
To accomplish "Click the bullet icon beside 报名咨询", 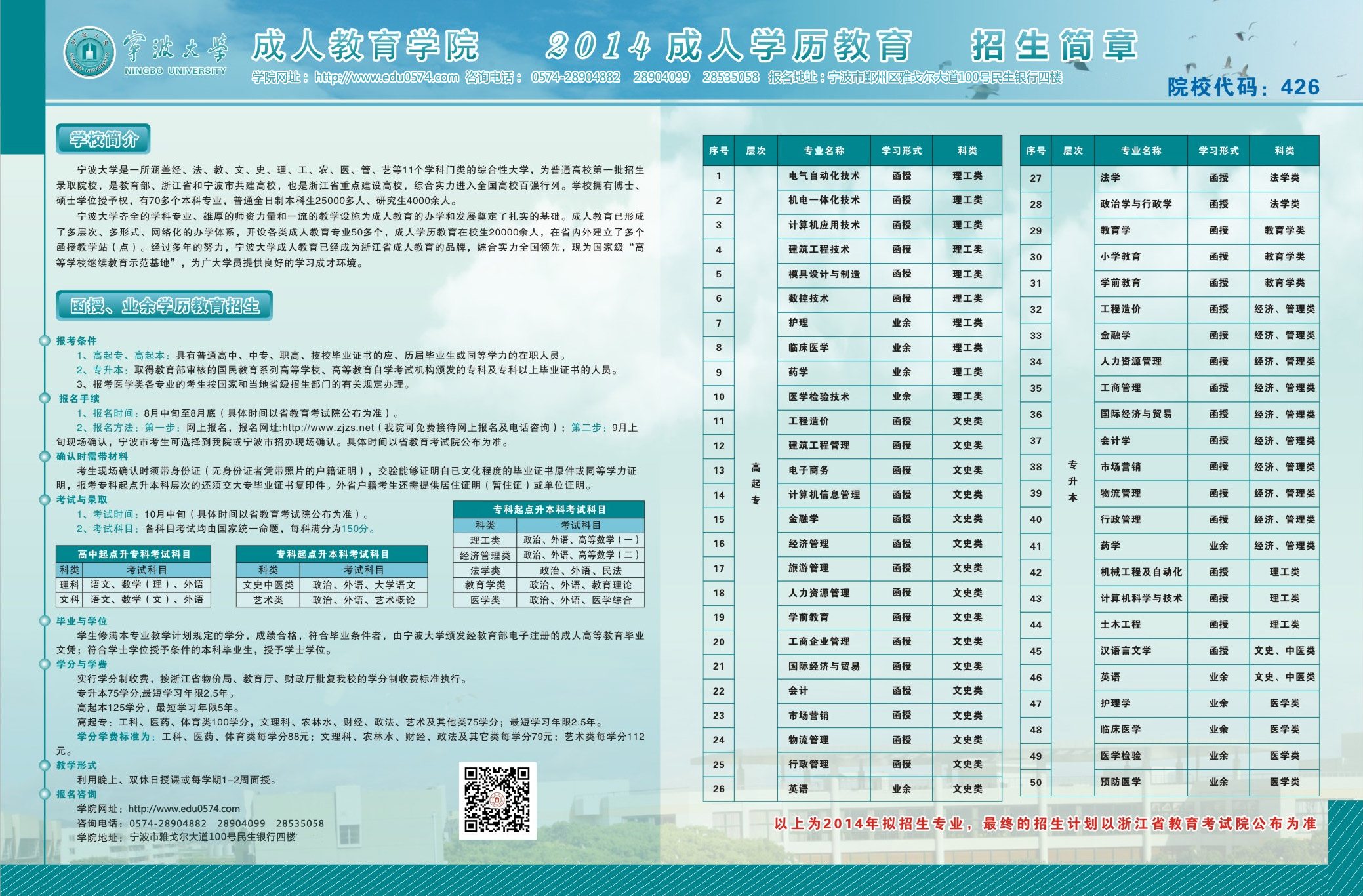I will [x=45, y=794].
